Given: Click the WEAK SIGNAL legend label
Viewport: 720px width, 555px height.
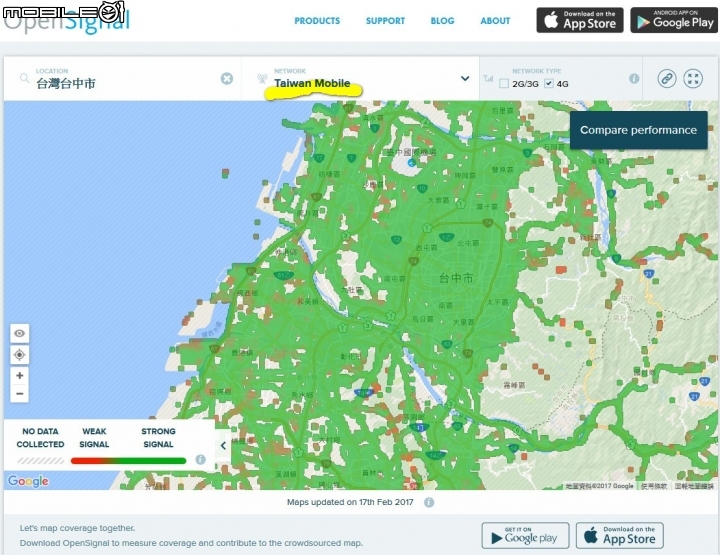Looking at the screenshot, I should [94, 438].
